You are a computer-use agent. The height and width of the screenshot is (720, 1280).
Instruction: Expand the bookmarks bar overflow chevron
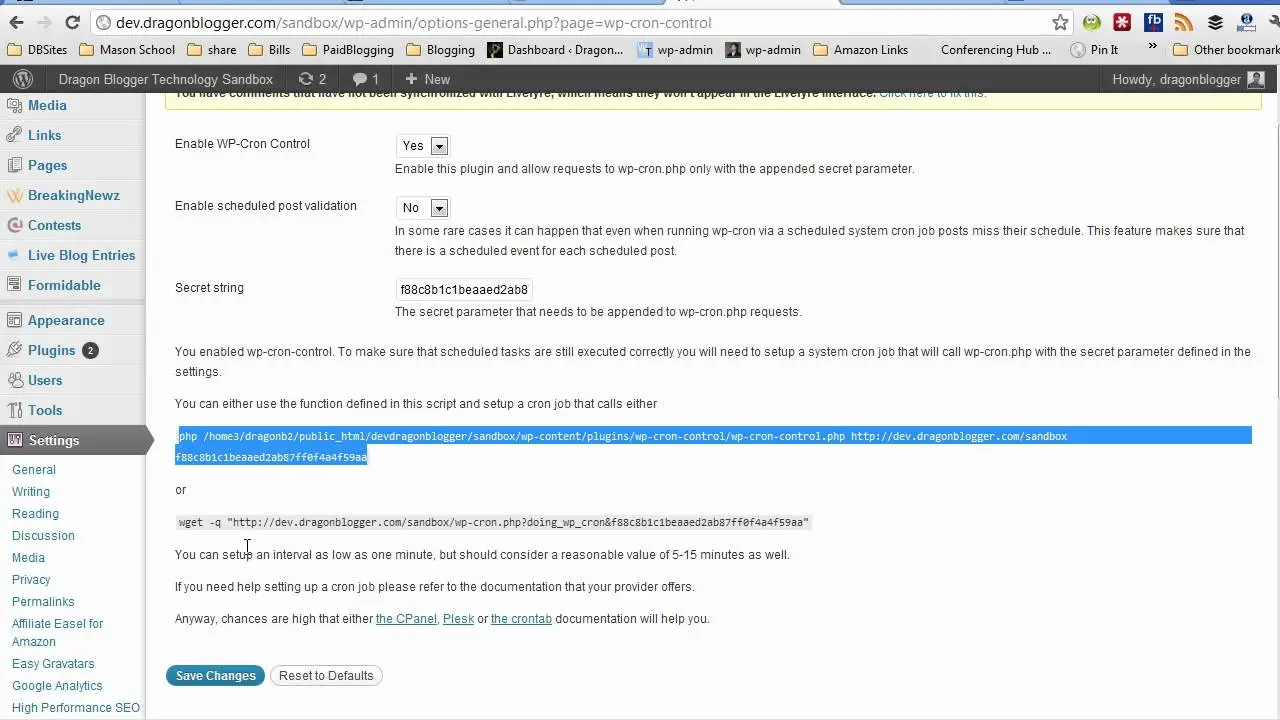click(x=1153, y=47)
